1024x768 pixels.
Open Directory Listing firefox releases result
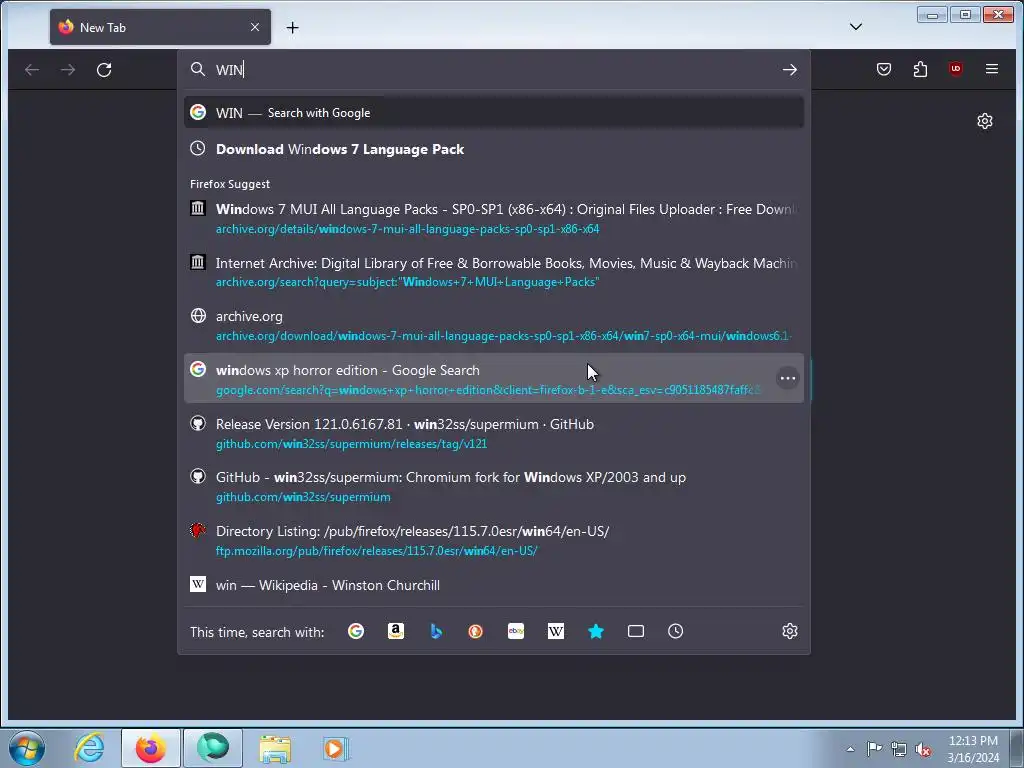click(x=494, y=540)
